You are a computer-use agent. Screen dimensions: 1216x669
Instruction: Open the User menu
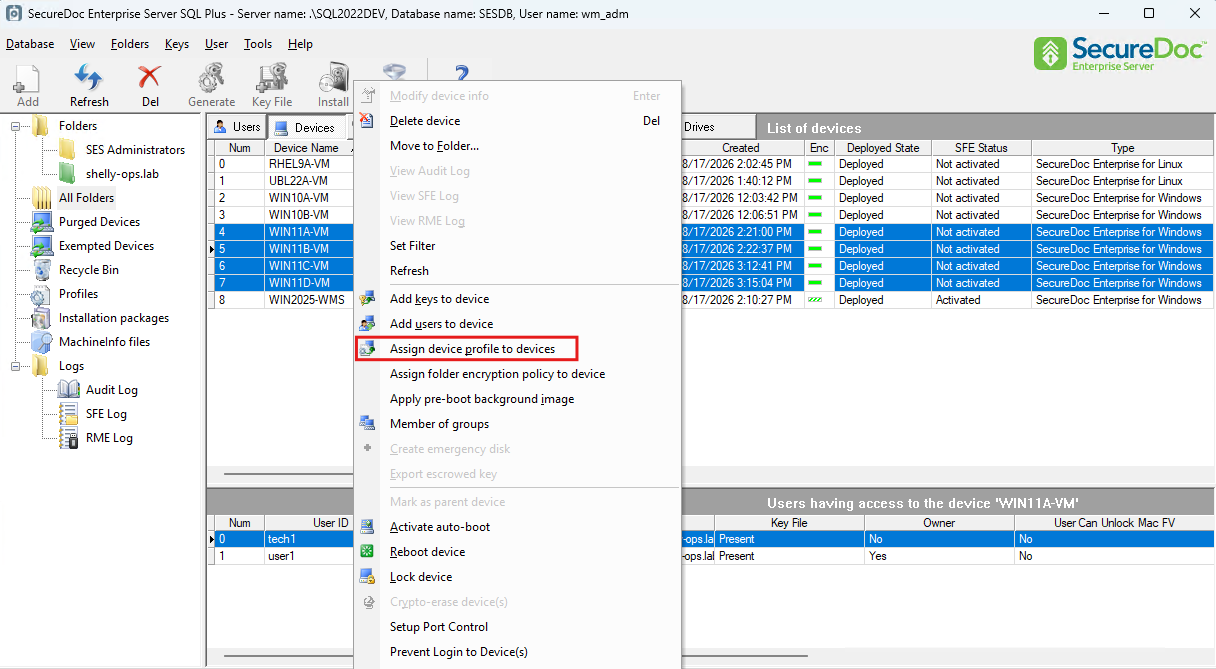pyautogui.click(x=216, y=44)
